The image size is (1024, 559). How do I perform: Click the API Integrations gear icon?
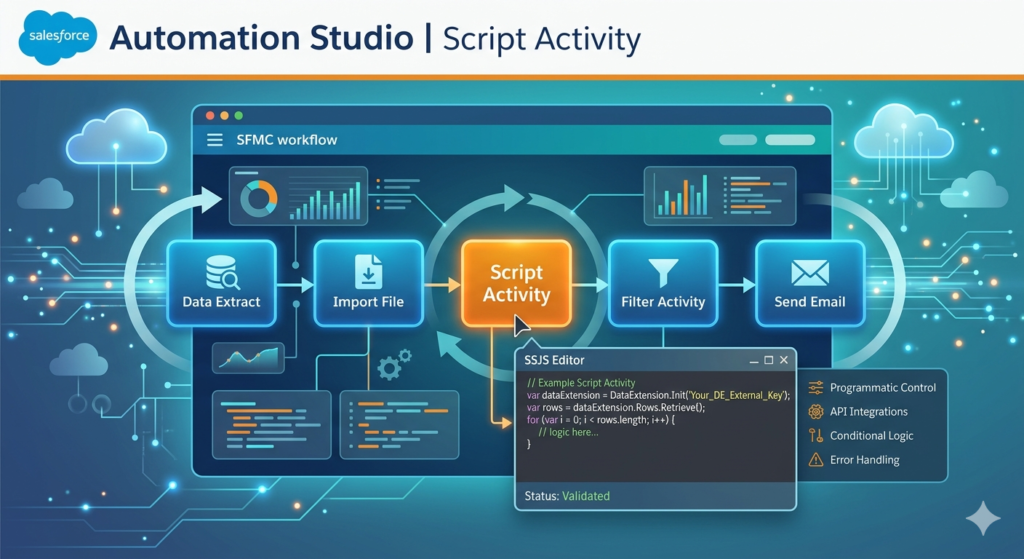click(x=816, y=411)
